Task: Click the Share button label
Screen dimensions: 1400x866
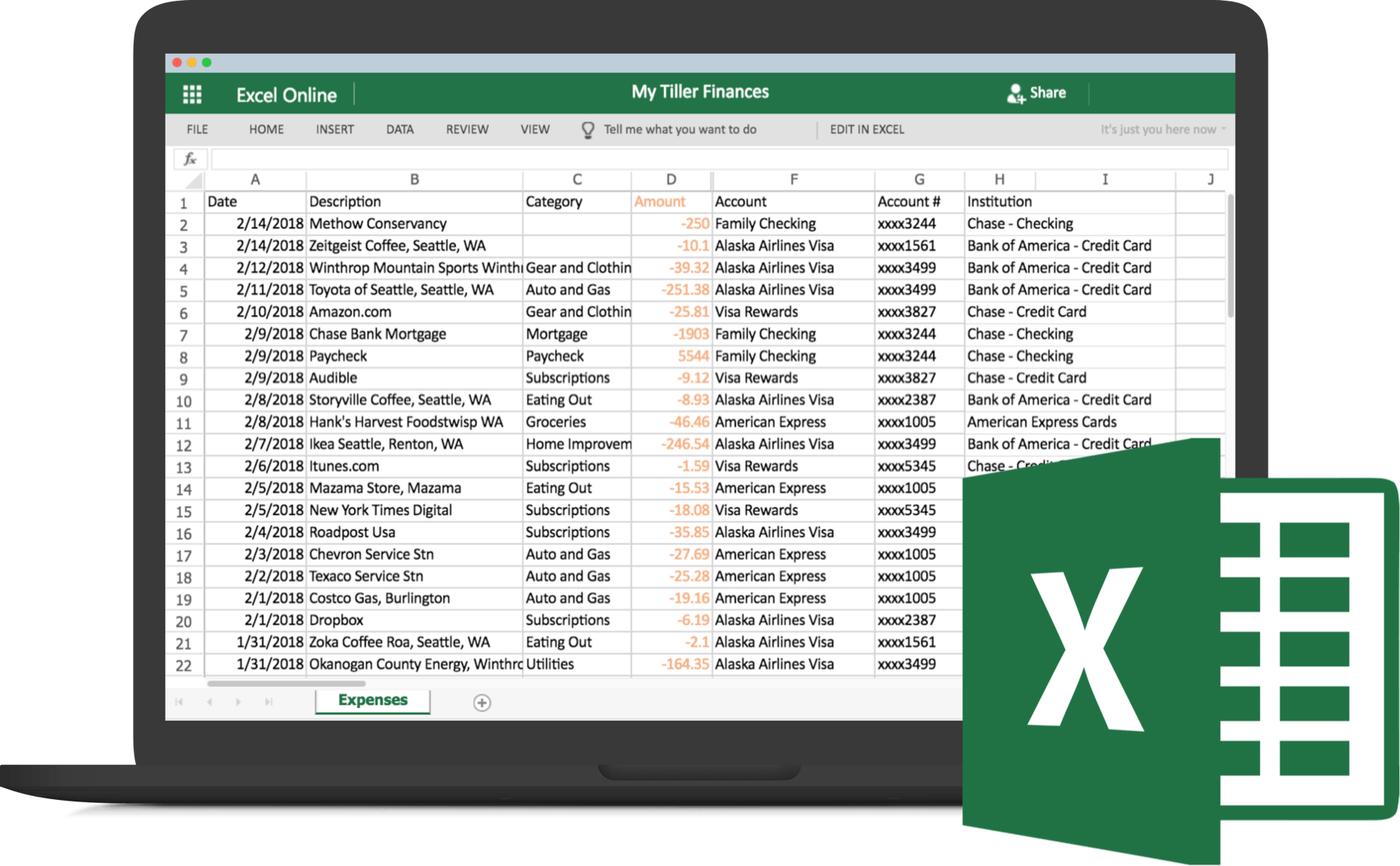Action: pyautogui.click(x=1048, y=93)
